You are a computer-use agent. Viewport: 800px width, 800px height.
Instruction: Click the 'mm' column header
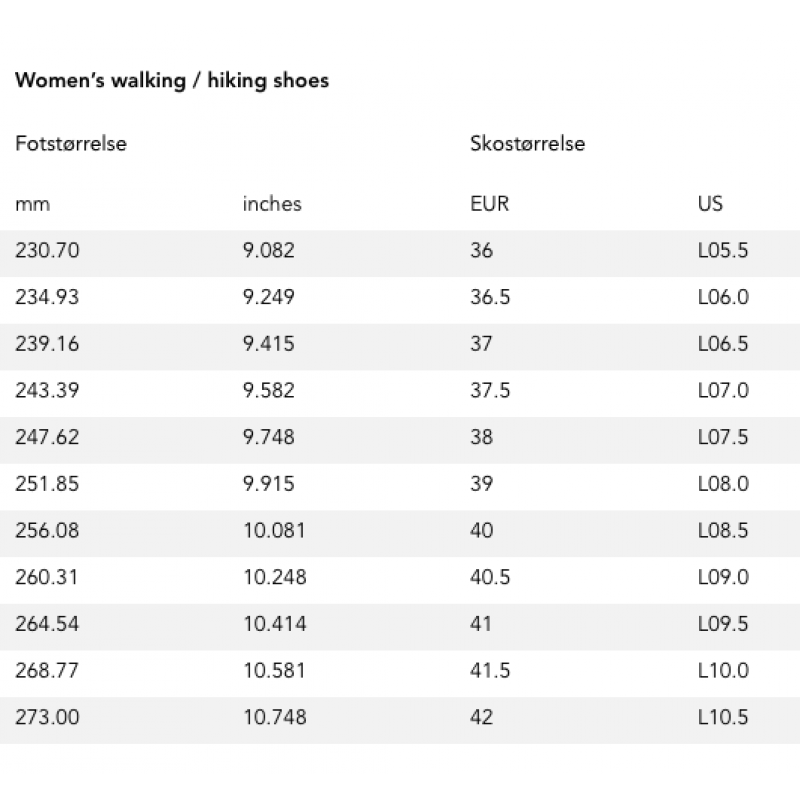coord(33,204)
